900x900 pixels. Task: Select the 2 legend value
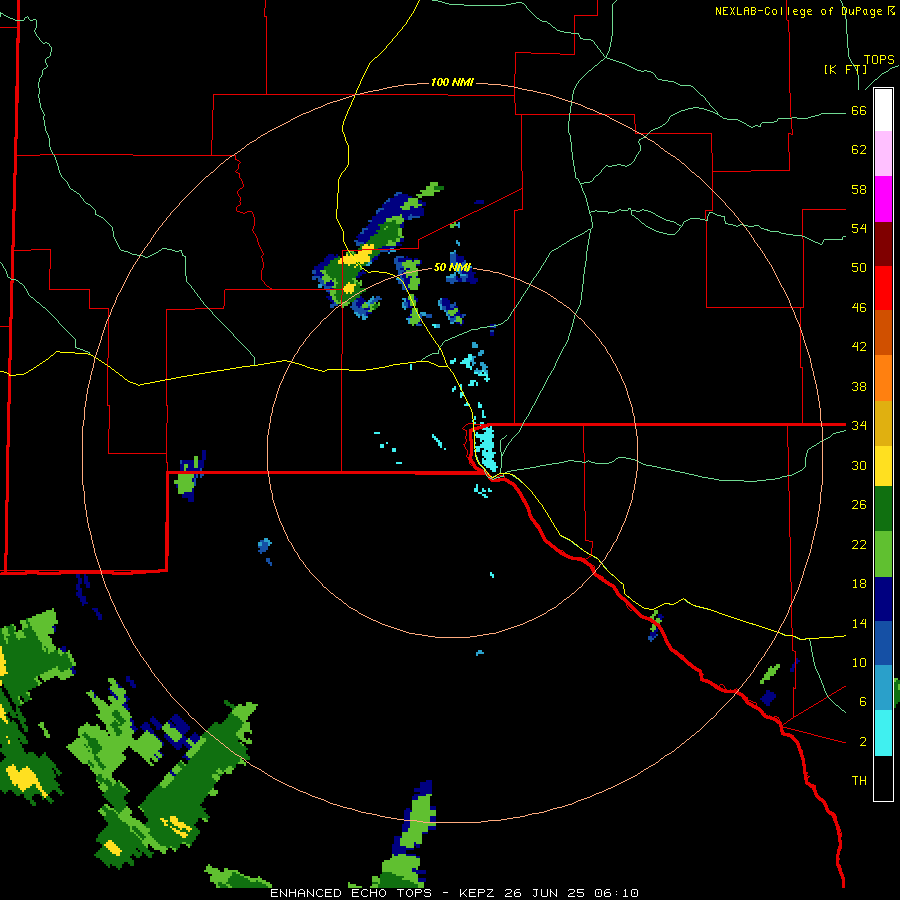point(863,742)
